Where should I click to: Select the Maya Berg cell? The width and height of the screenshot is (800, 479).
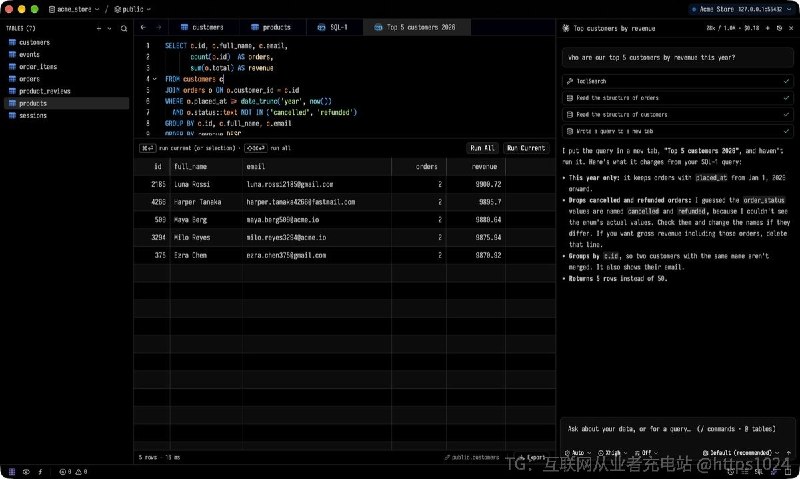(206, 220)
